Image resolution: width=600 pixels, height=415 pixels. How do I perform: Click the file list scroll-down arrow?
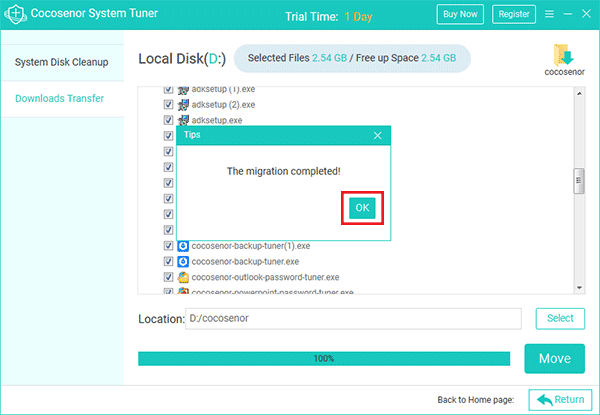(x=579, y=288)
